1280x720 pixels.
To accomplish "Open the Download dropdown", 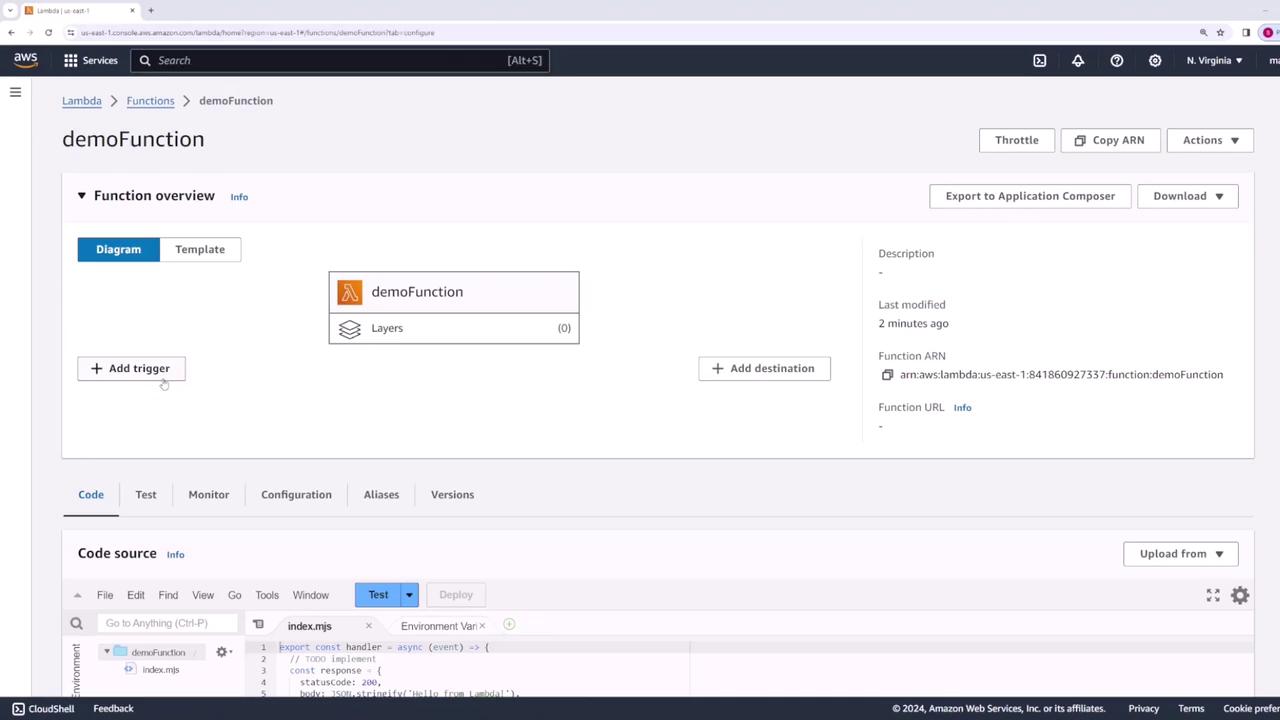I will (x=1188, y=196).
